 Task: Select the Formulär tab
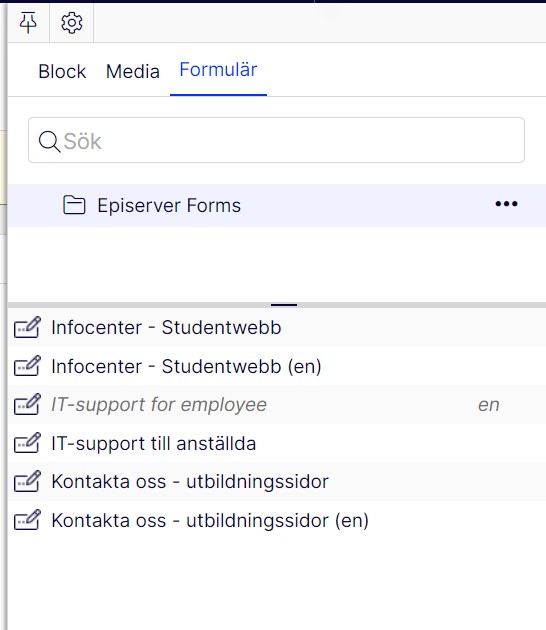point(218,70)
